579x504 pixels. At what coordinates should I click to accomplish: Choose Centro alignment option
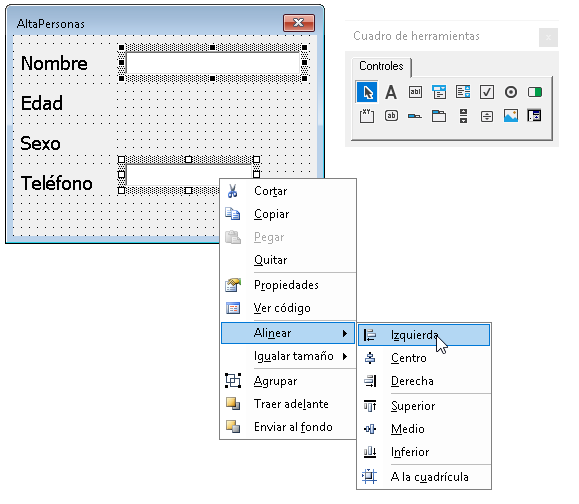tap(424, 358)
